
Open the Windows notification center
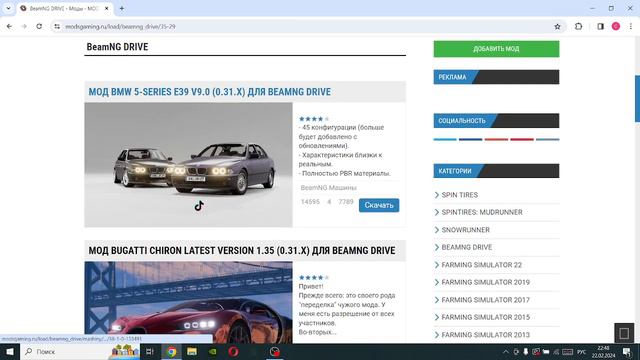(627, 352)
